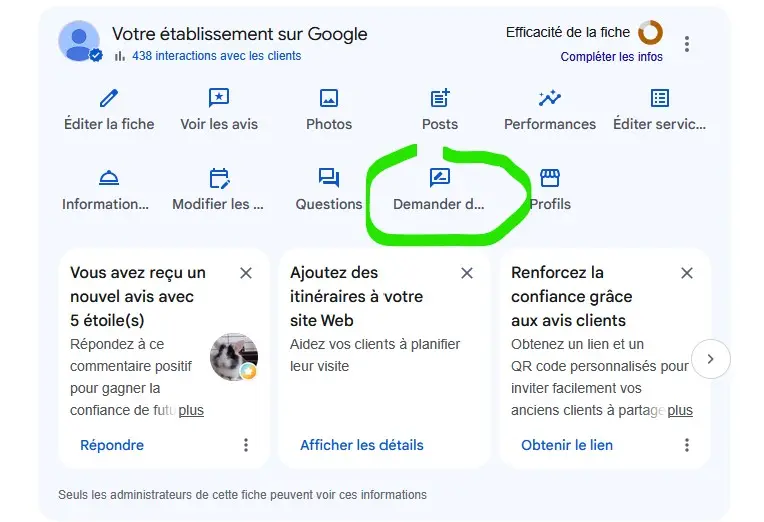Viewport: 764px width, 522px height.
Task: Dismiss the Ajoutez des itinéraires card
Action: pos(467,273)
